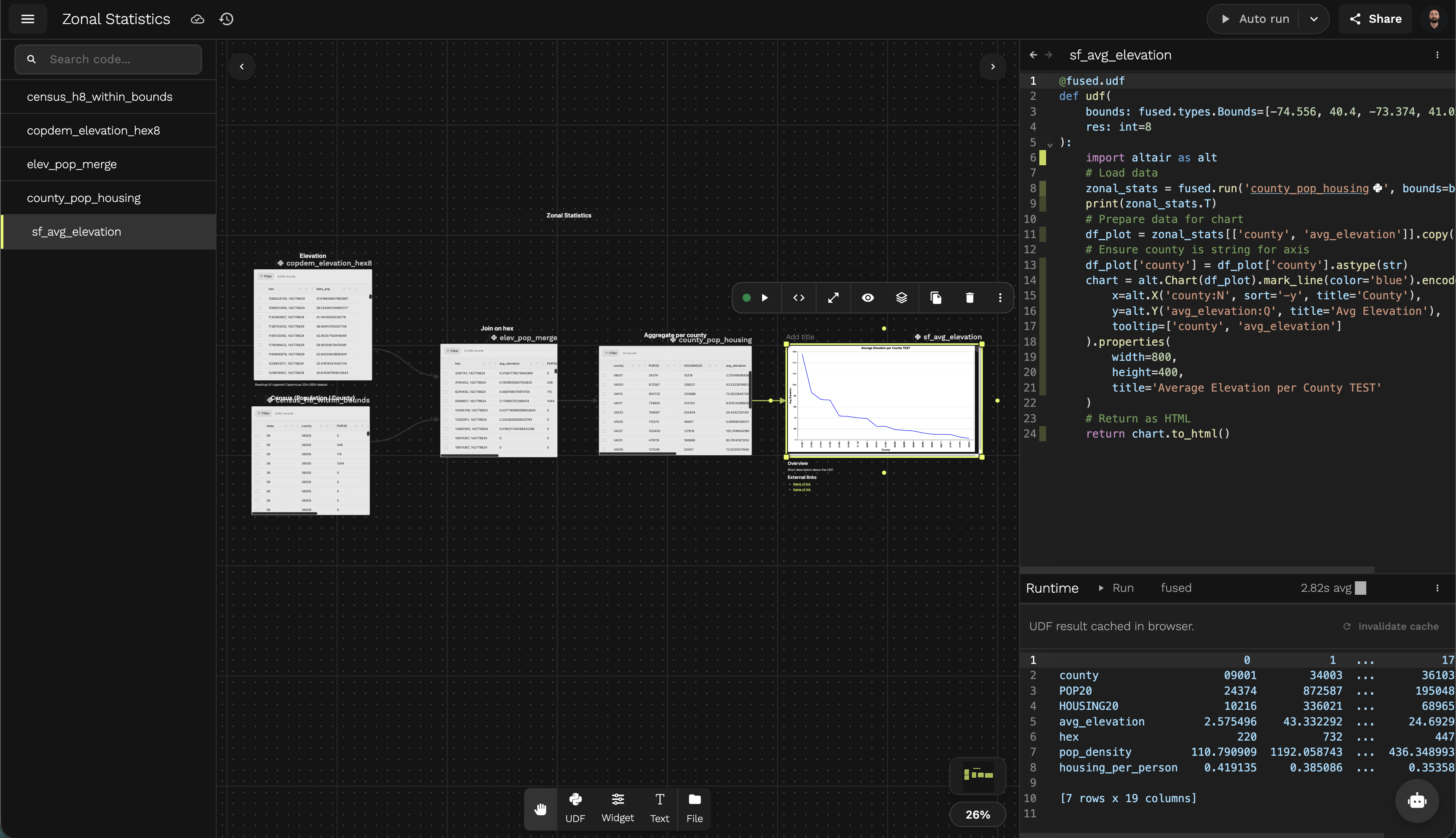The image size is (1456, 838).
Task: Duplicate the node with the copy icon
Action: click(936, 298)
